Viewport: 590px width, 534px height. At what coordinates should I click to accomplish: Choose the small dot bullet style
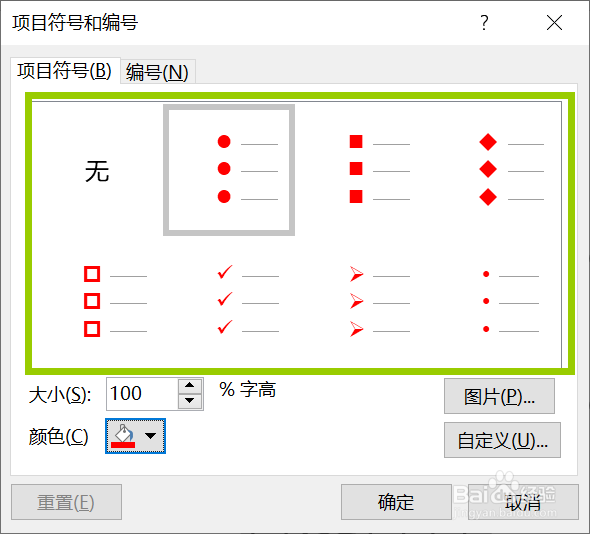494,302
